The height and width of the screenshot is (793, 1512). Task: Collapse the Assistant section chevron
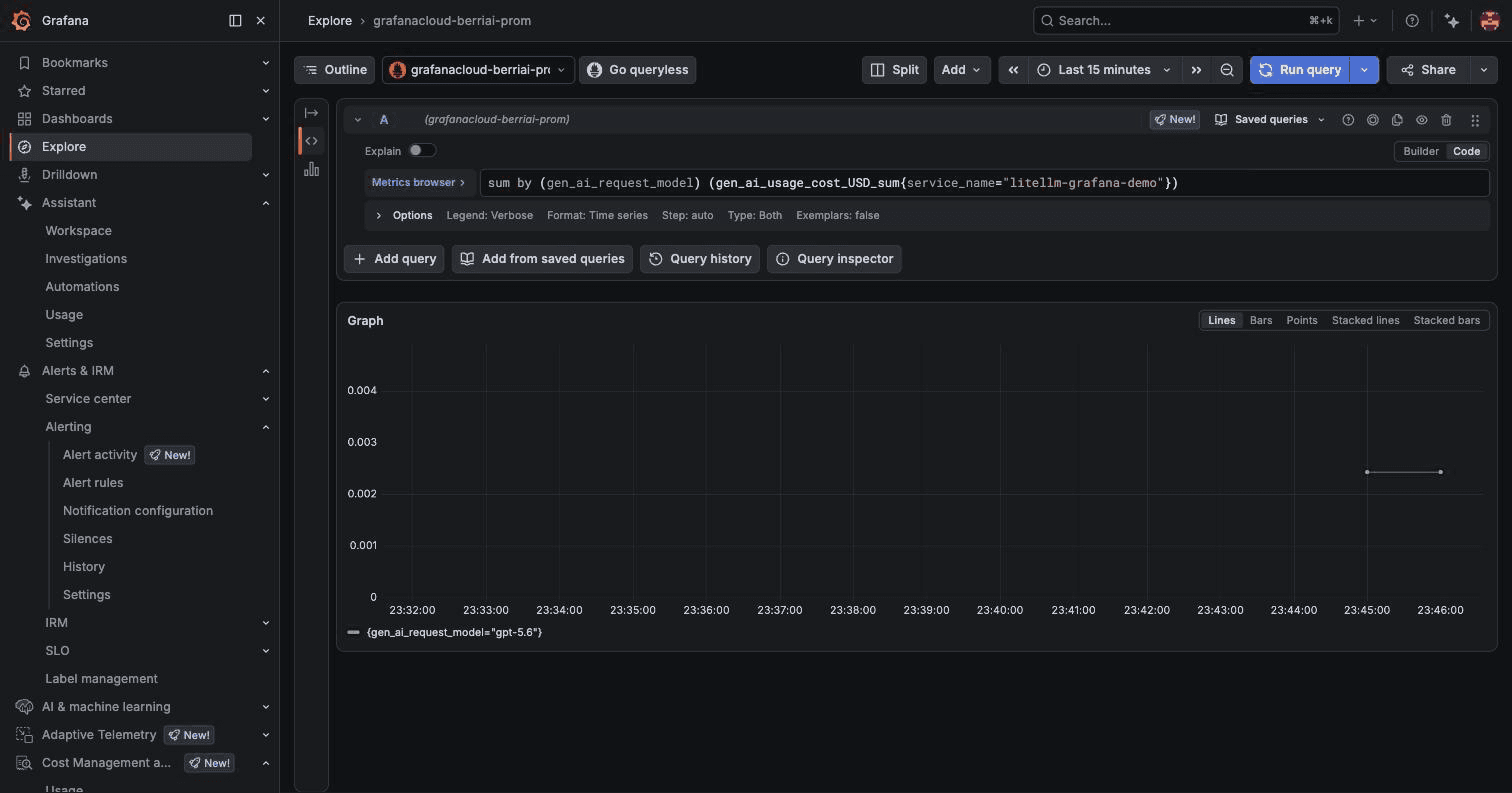tap(265, 203)
